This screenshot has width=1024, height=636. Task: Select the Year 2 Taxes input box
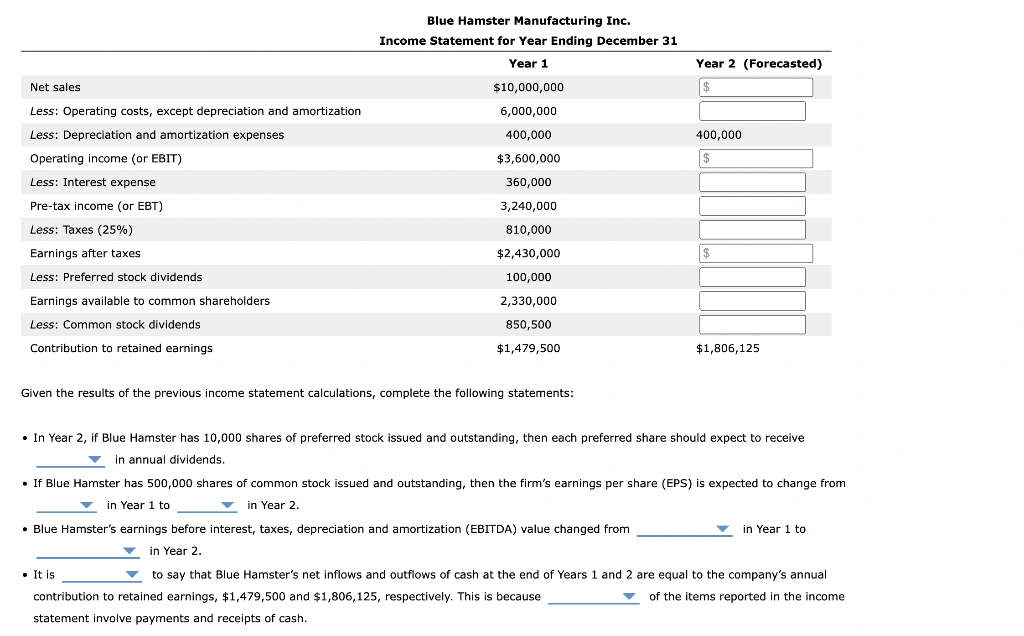tap(752, 229)
